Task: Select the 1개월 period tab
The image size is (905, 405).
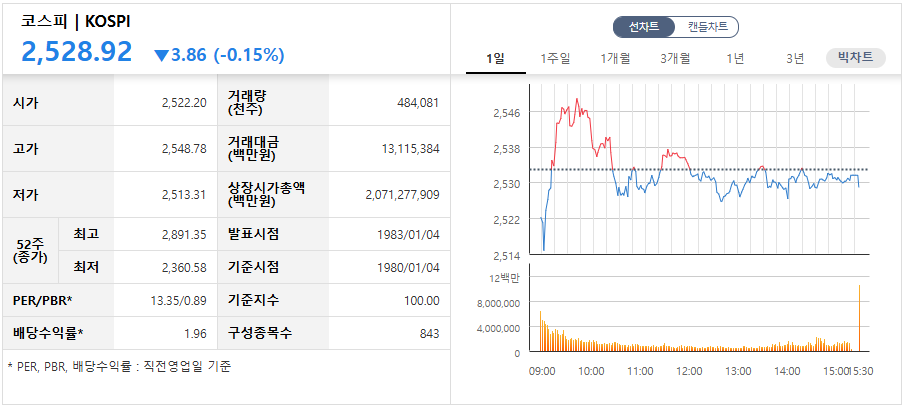Action: point(615,58)
